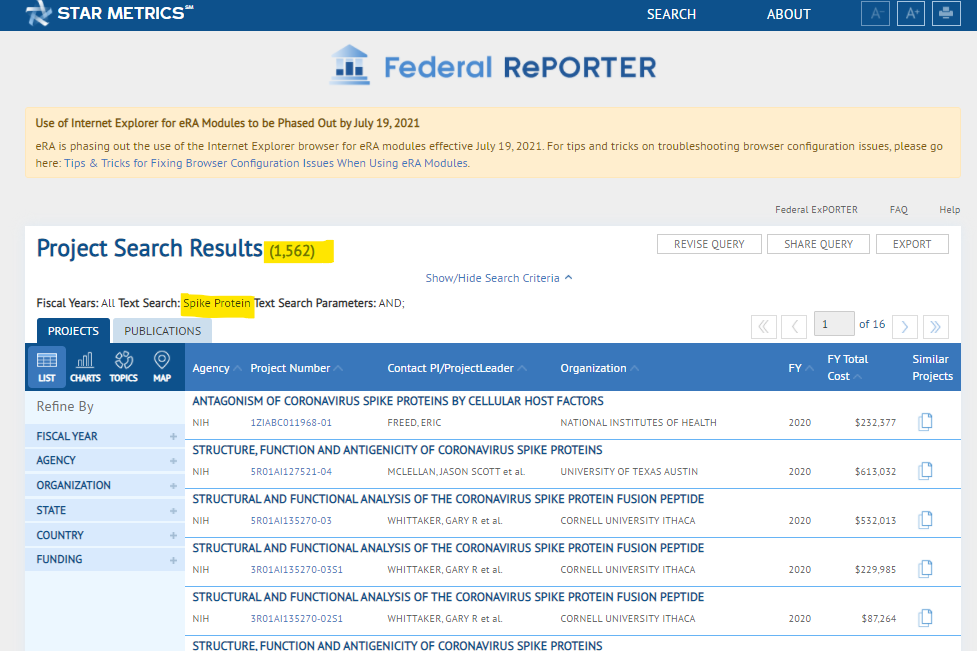Click the highlighted Spike Protein search text
977x651 pixels.
click(217, 303)
